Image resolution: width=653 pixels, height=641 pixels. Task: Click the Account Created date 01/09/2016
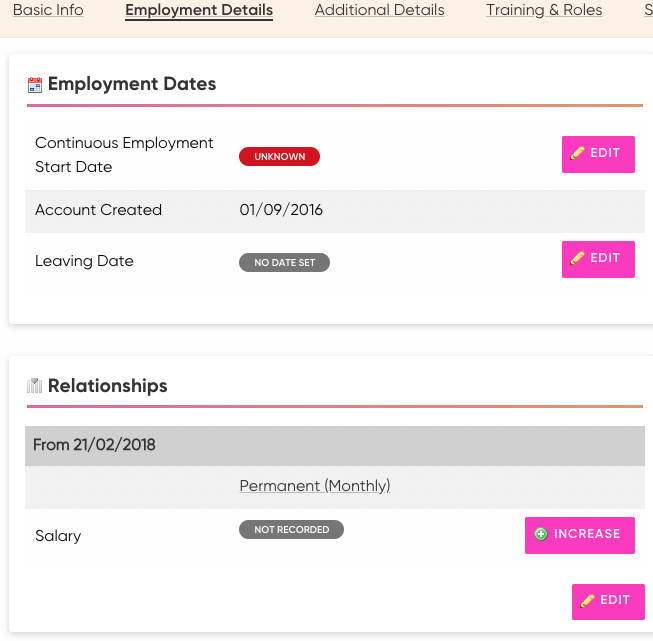click(x=281, y=210)
